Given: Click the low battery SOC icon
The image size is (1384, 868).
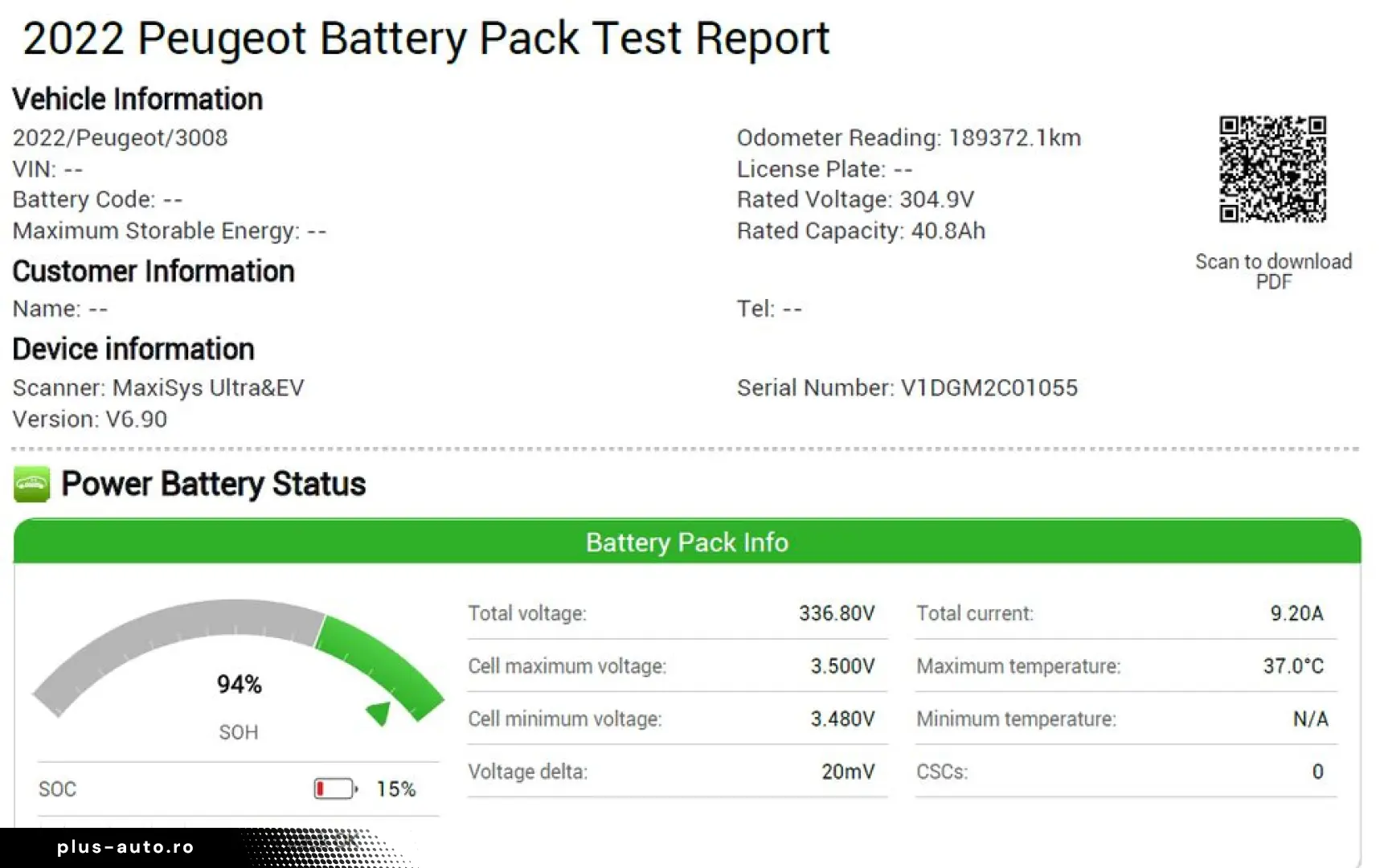Looking at the screenshot, I should (x=336, y=788).
